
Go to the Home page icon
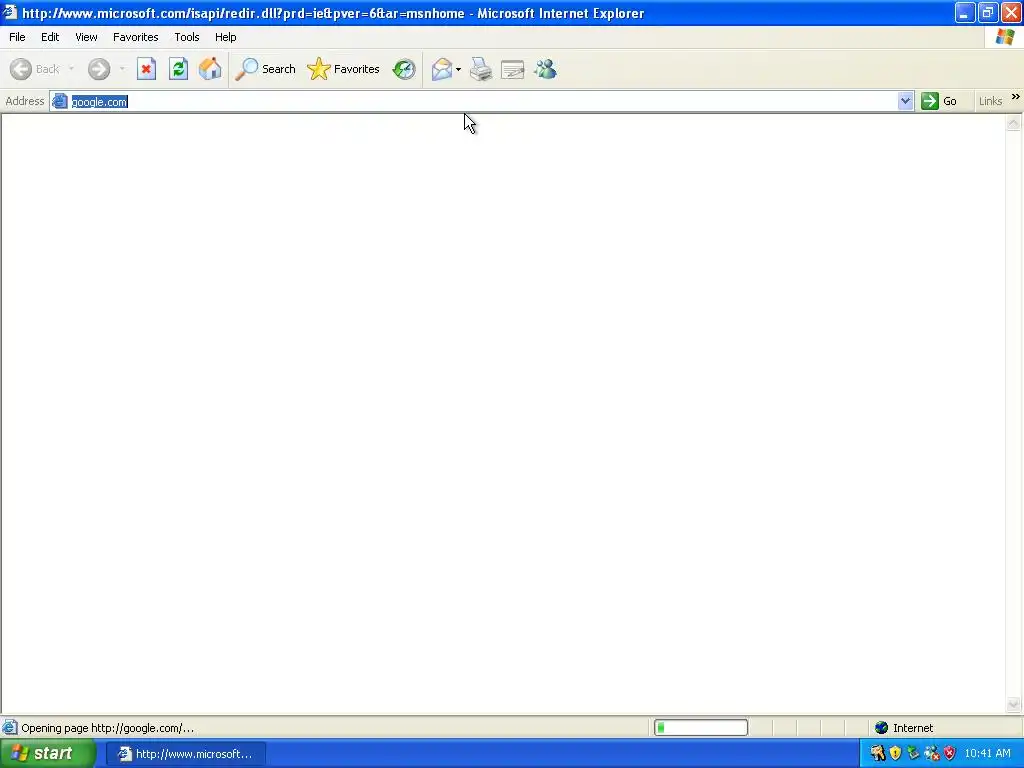click(x=210, y=69)
